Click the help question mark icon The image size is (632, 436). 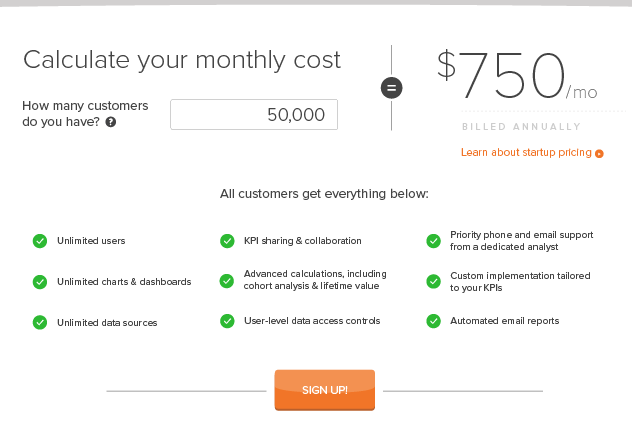pyautogui.click(x=110, y=122)
